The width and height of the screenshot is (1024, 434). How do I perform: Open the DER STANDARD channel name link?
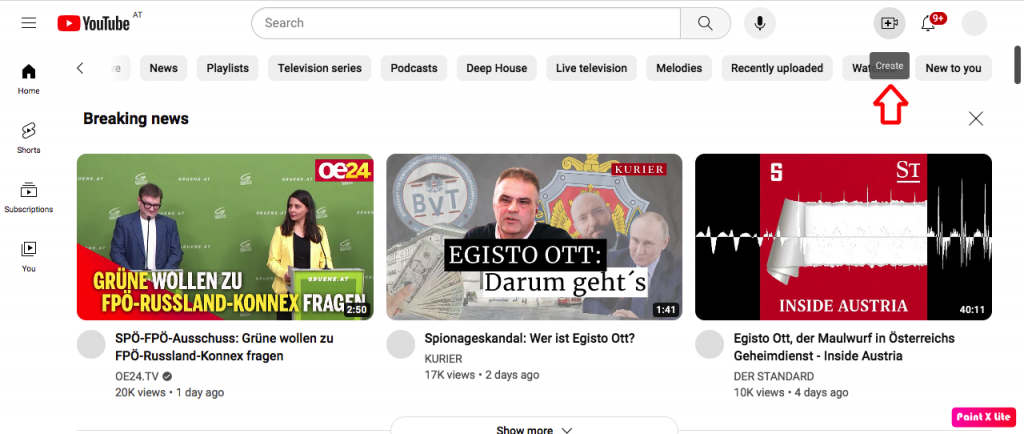pos(774,377)
